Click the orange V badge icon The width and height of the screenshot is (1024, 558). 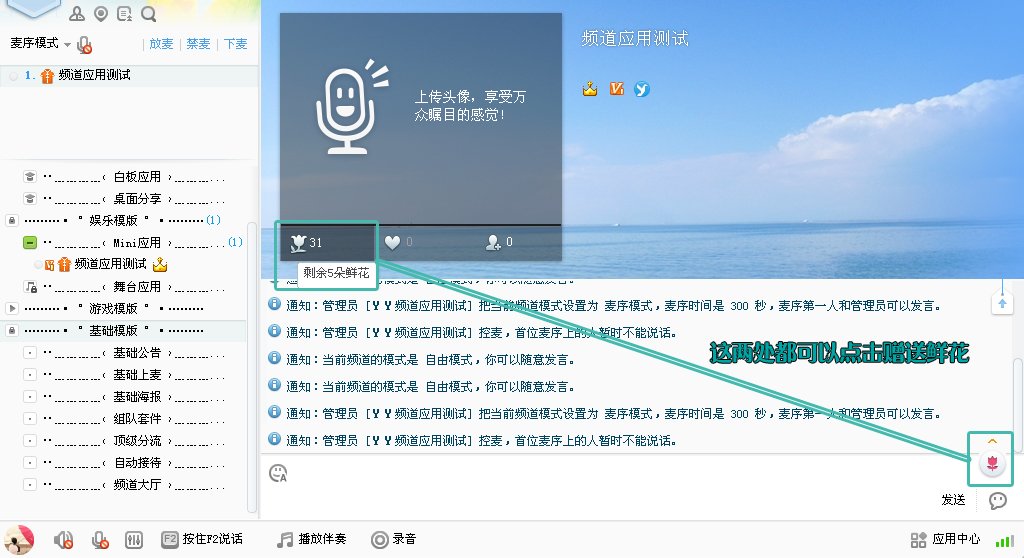coord(616,89)
